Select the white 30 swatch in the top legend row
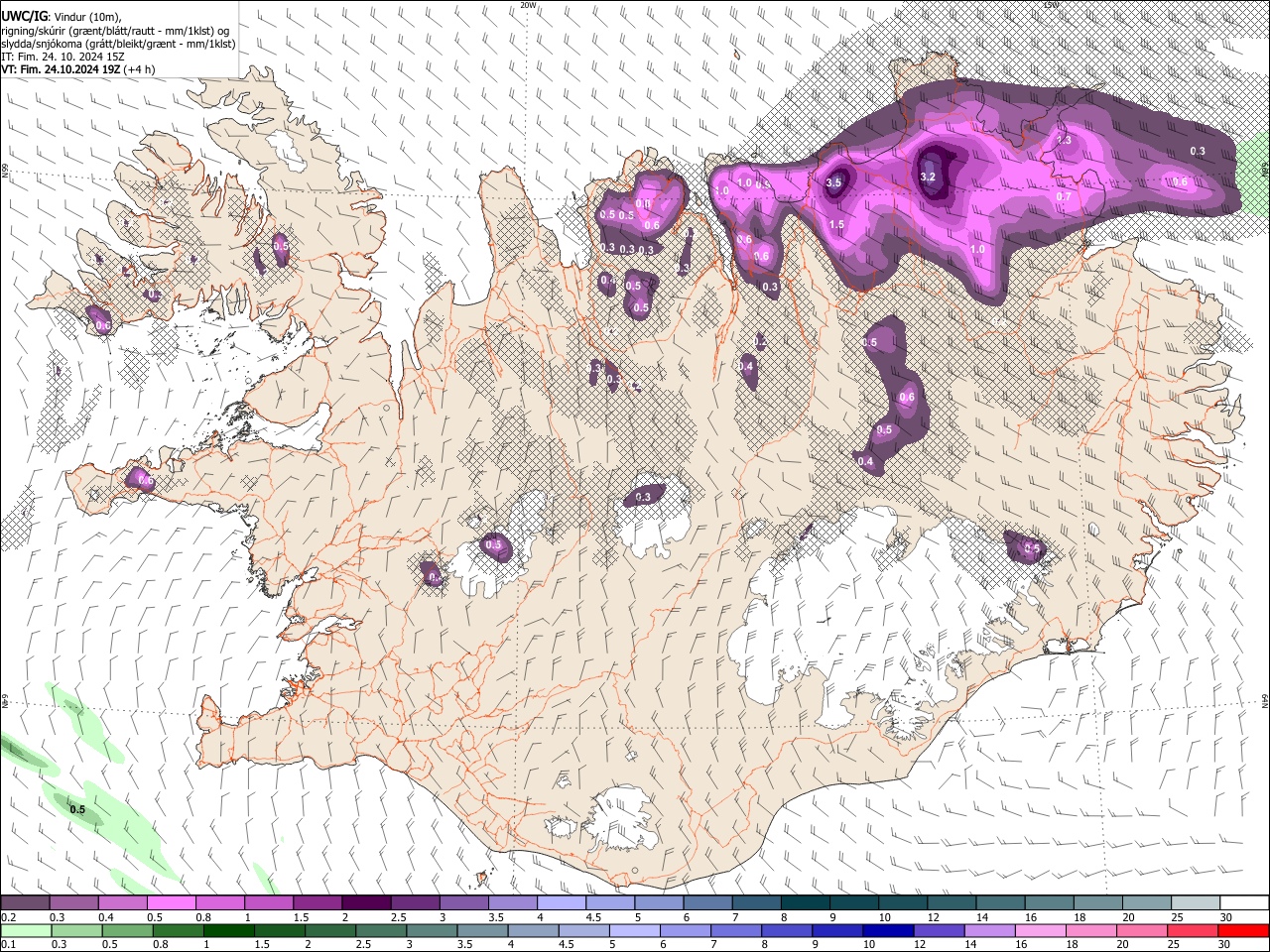The height and width of the screenshot is (952, 1270). (1244, 903)
